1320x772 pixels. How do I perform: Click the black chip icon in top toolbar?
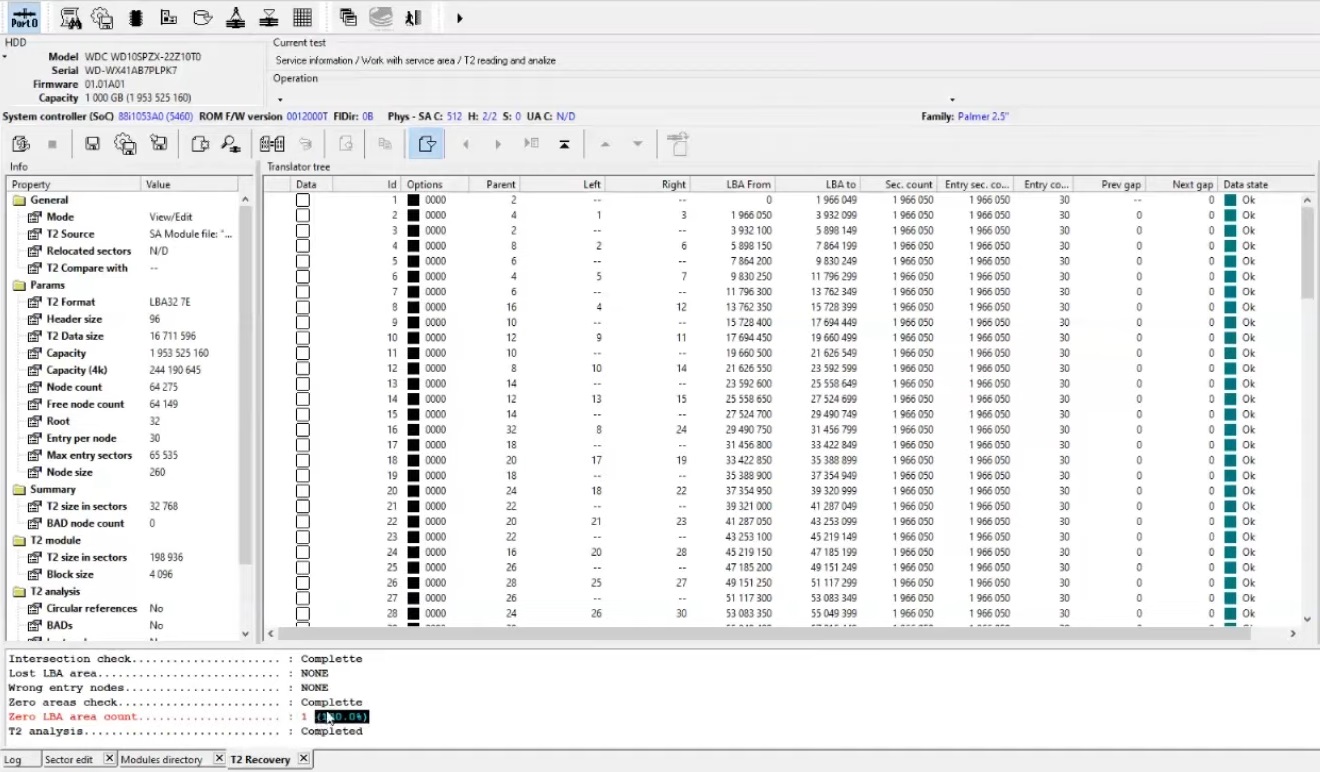(x=136, y=17)
